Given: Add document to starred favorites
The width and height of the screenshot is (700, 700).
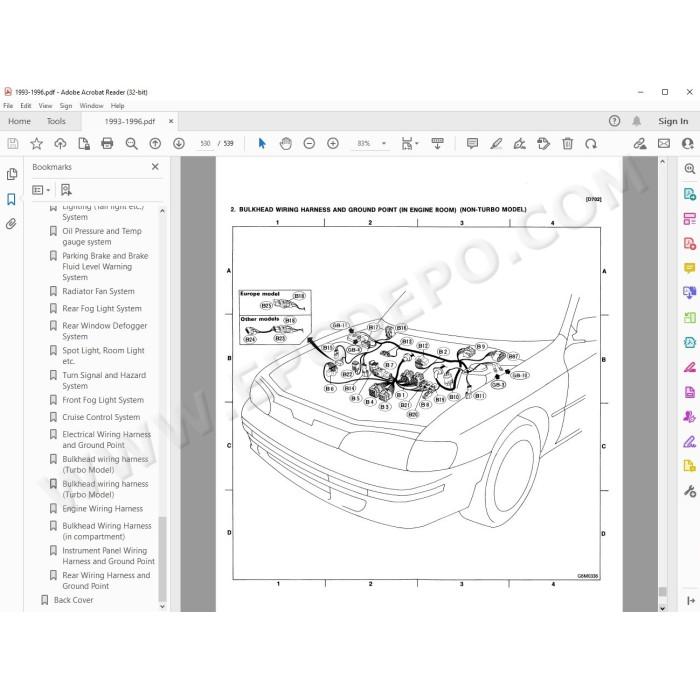Looking at the screenshot, I should [x=36, y=143].
